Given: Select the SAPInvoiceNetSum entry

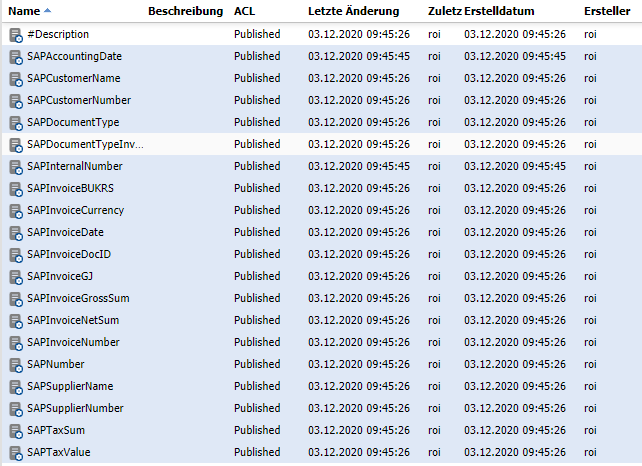Looking at the screenshot, I should (x=73, y=320).
